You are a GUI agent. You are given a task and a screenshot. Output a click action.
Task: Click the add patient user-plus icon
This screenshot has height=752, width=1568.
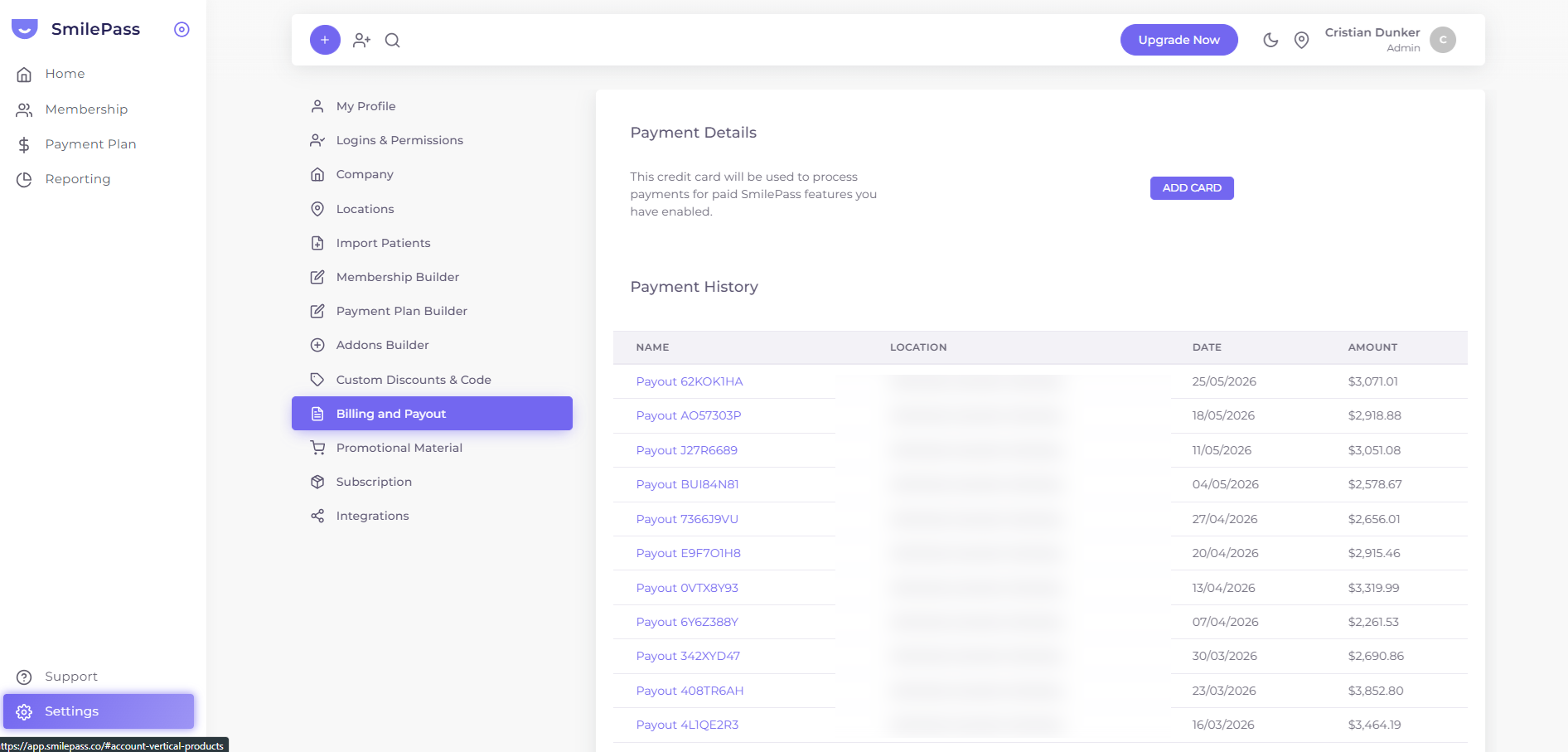pos(361,40)
